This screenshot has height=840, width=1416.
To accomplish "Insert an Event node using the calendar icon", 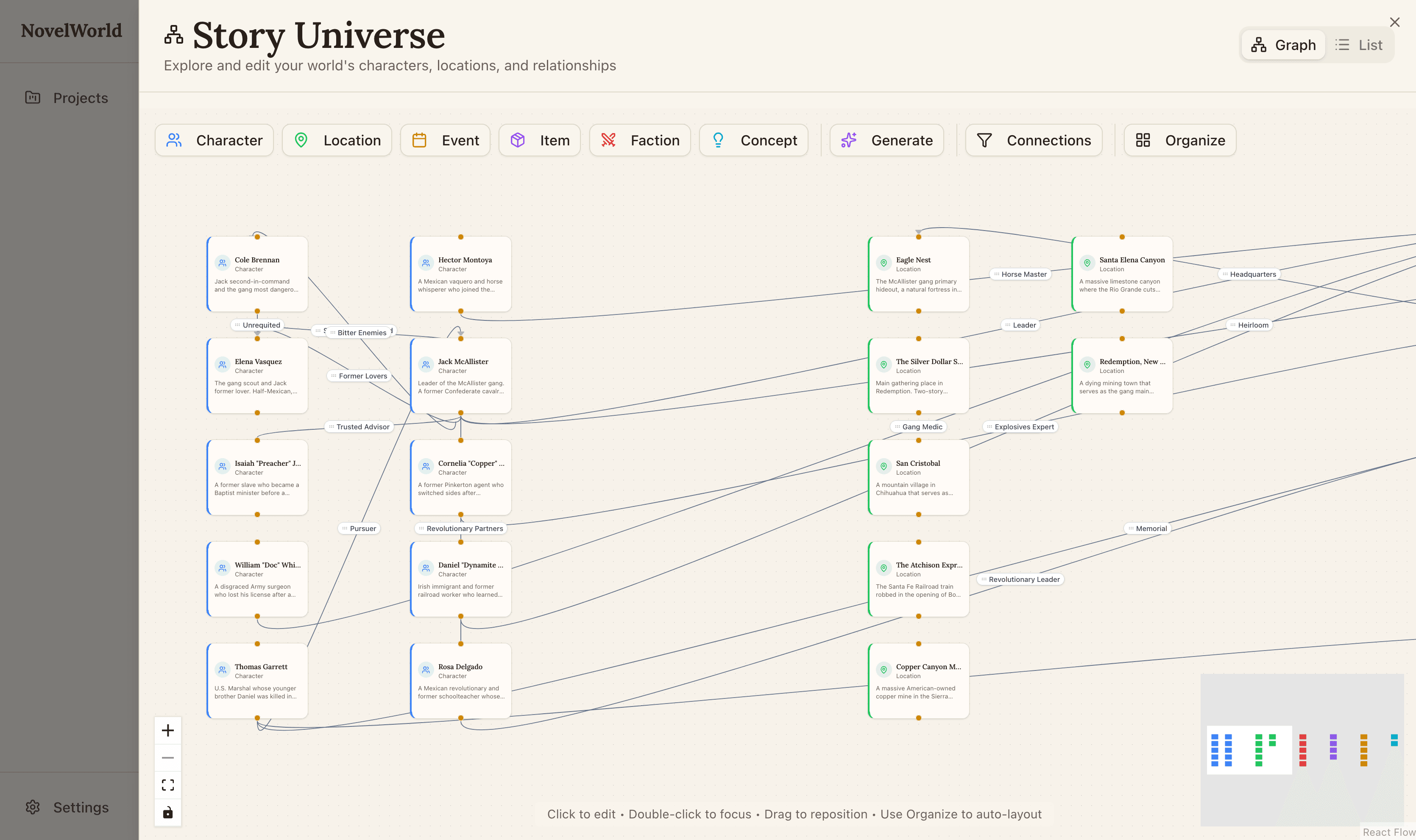I will [x=445, y=140].
